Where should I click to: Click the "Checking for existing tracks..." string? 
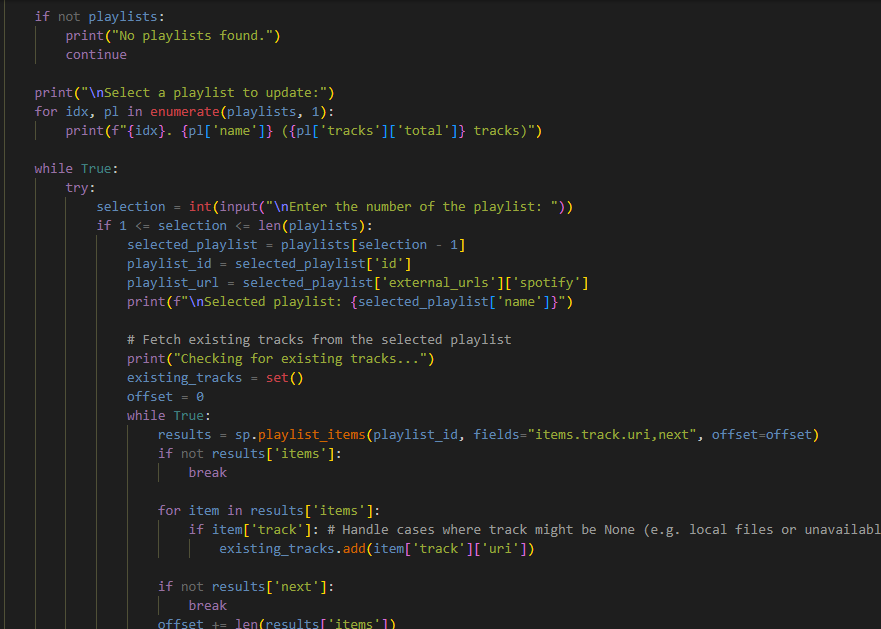300,359
